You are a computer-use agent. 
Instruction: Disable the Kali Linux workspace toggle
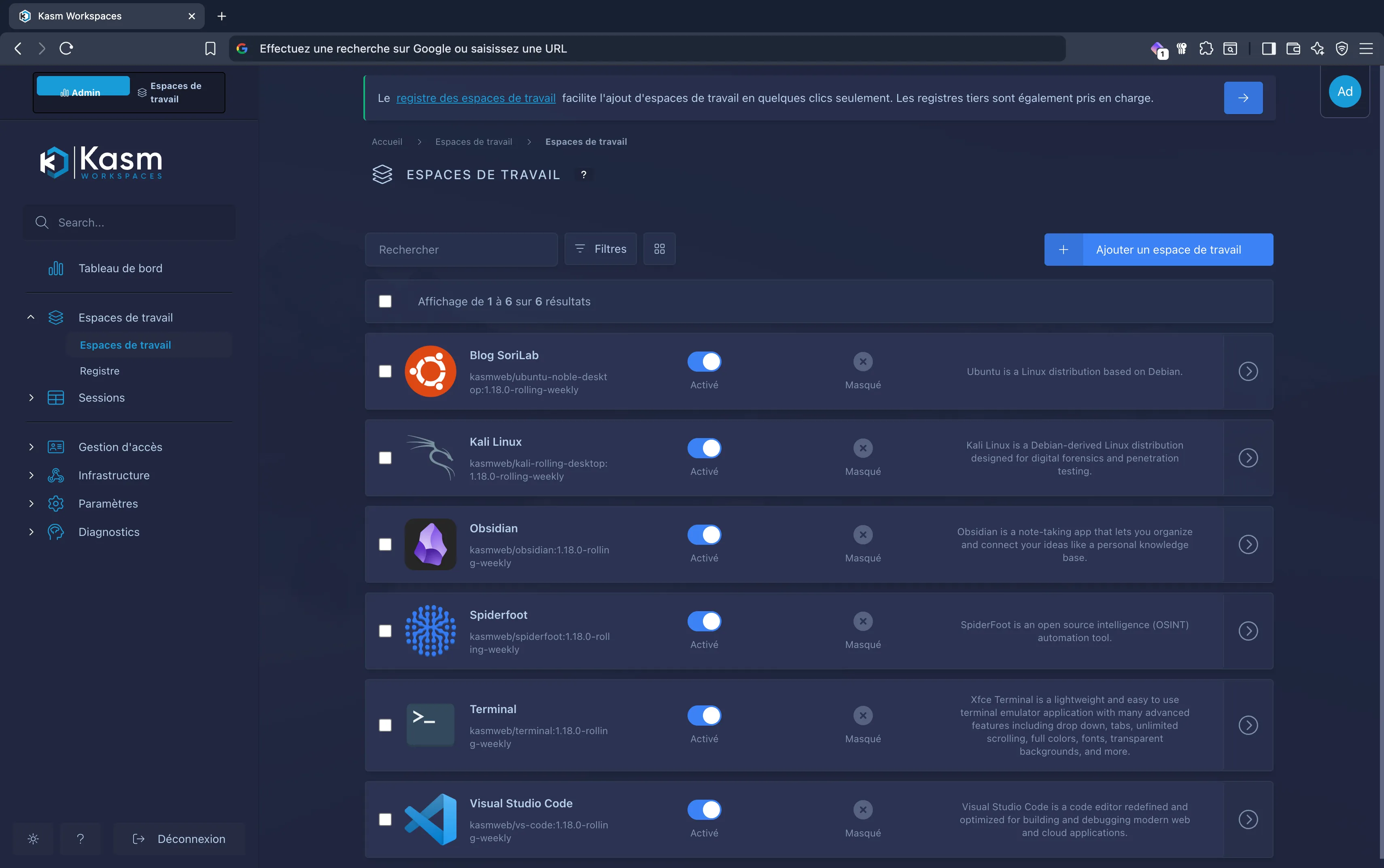tap(704, 448)
